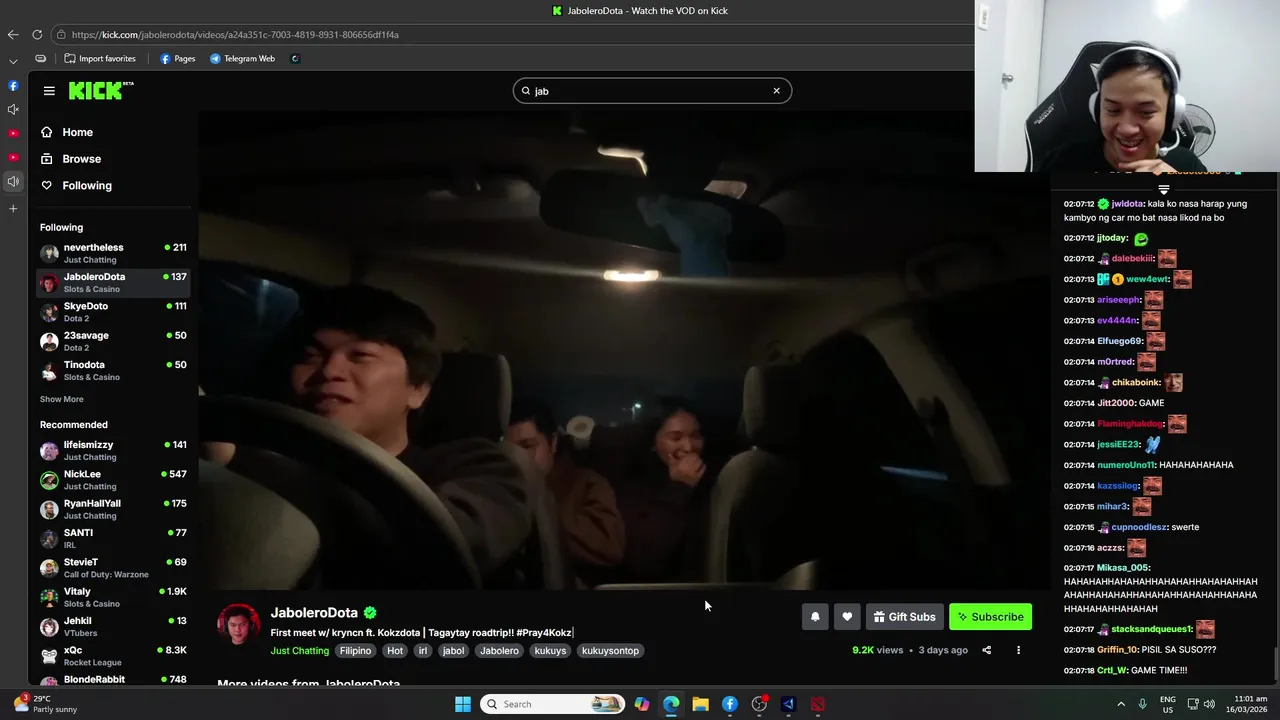Open video options three-dot menu

[1018, 650]
